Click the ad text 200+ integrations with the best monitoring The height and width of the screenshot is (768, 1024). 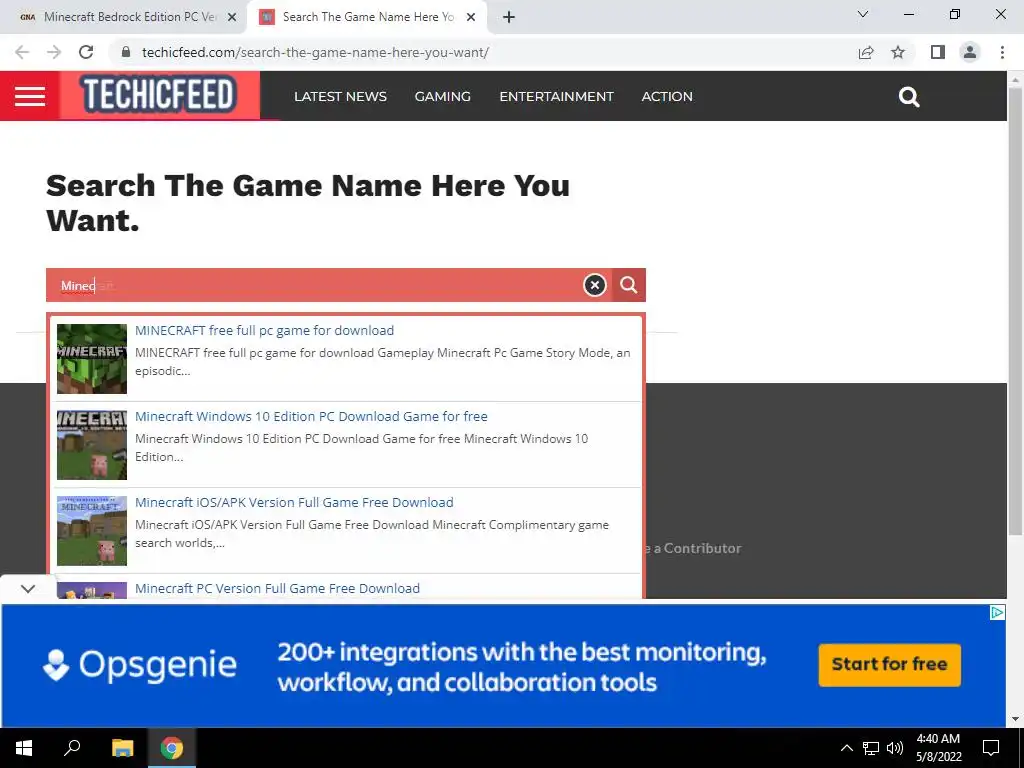click(522, 652)
